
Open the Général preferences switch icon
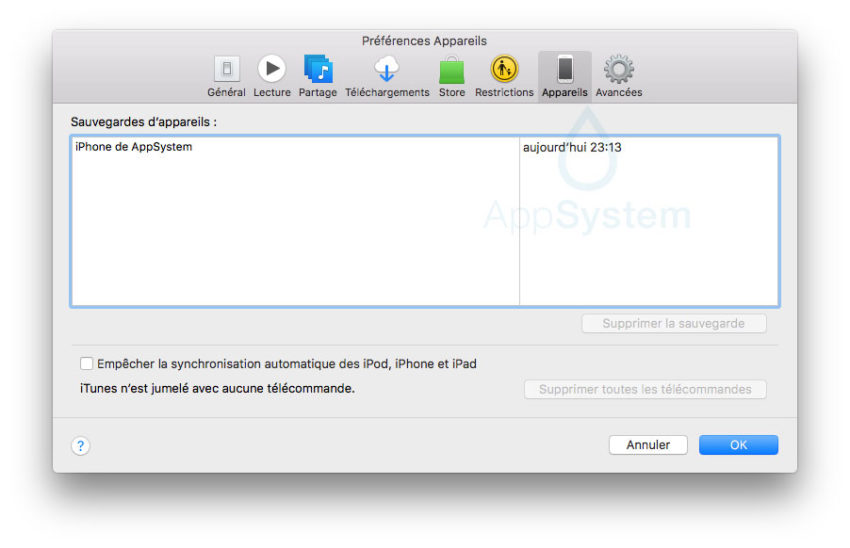click(227, 69)
